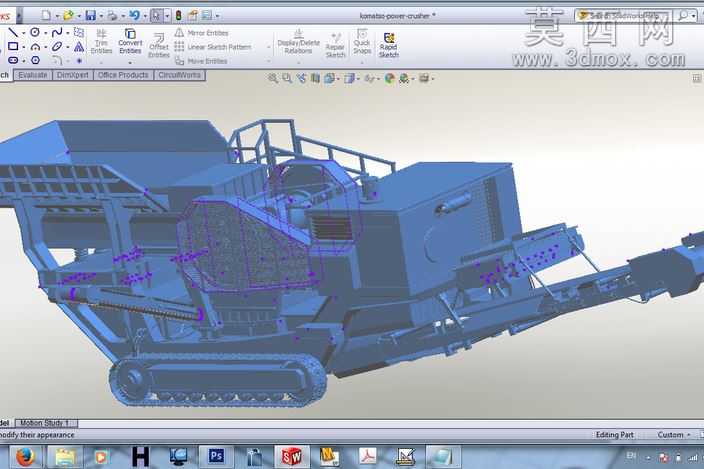Select the Polygon sketch tool
The image size is (704, 469).
point(35,60)
